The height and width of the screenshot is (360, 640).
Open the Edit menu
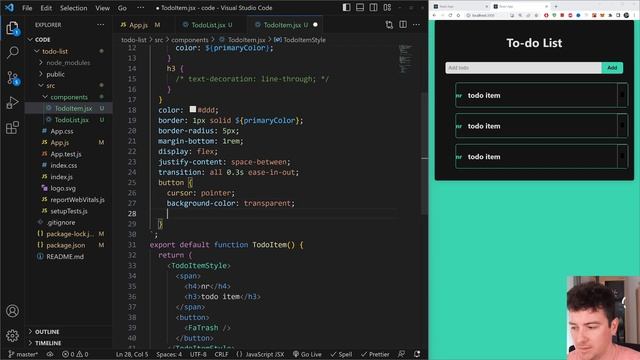[46, 8]
